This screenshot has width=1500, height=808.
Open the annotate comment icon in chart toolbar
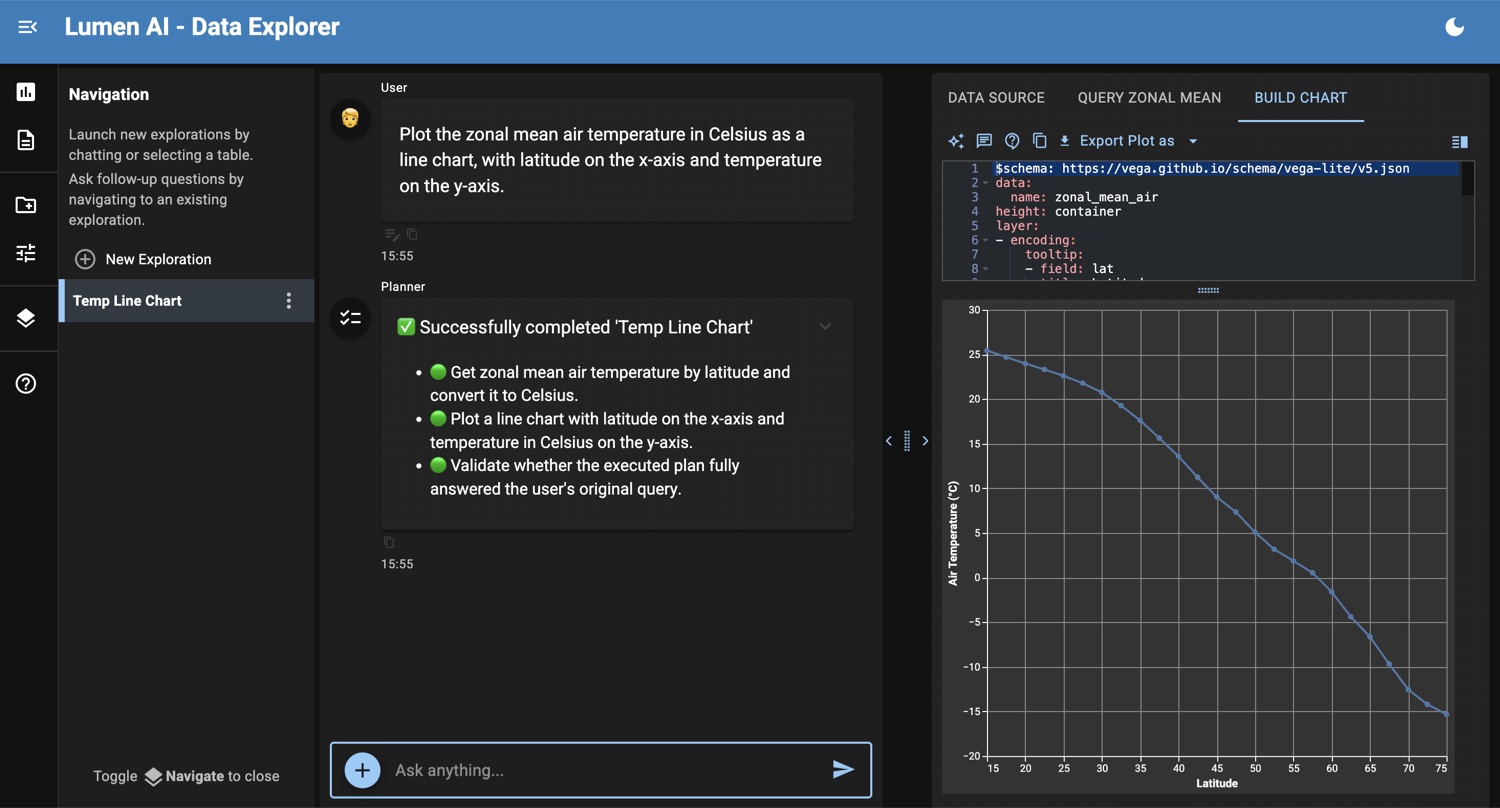pos(984,141)
